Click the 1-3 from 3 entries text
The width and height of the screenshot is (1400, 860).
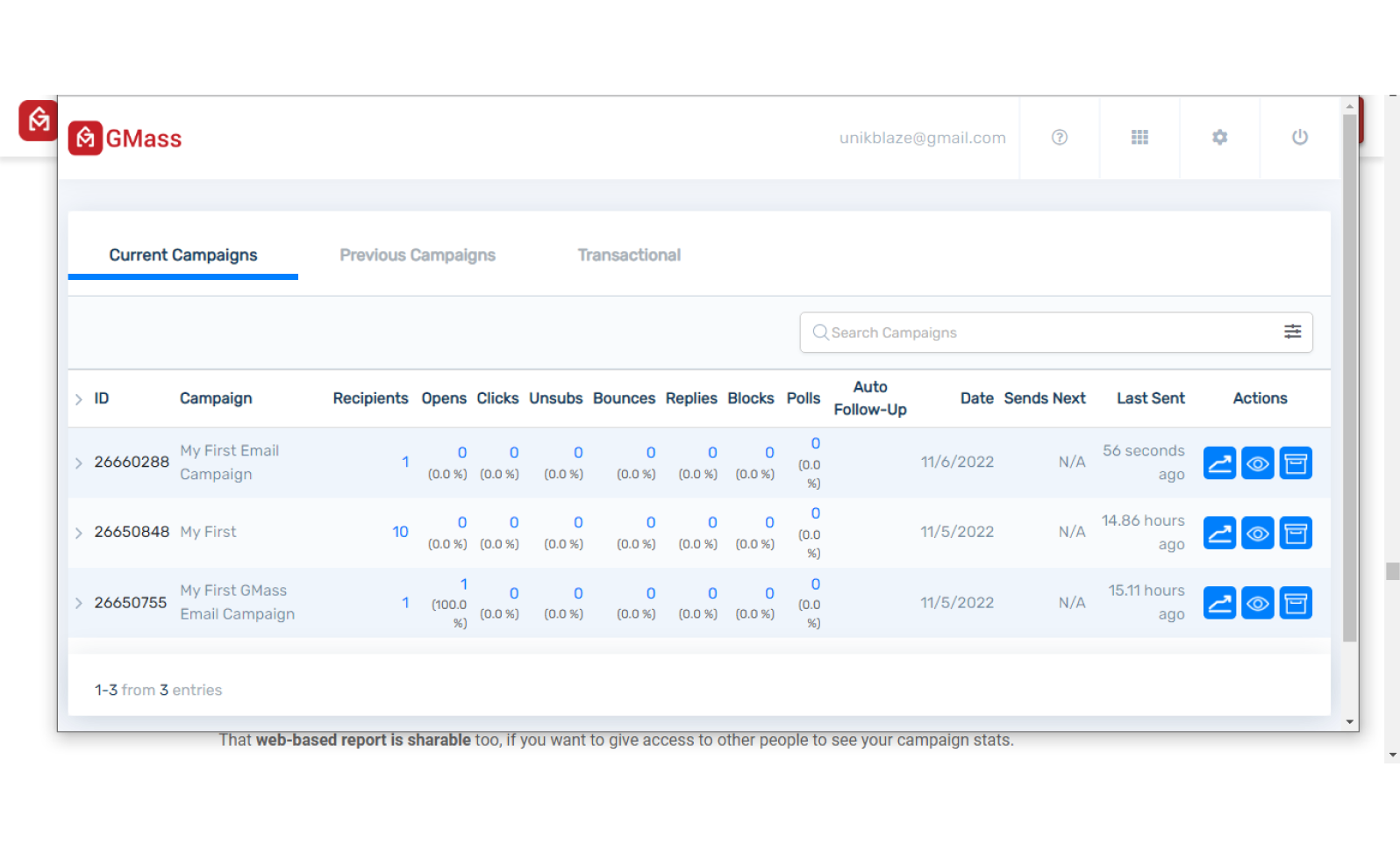[158, 690]
